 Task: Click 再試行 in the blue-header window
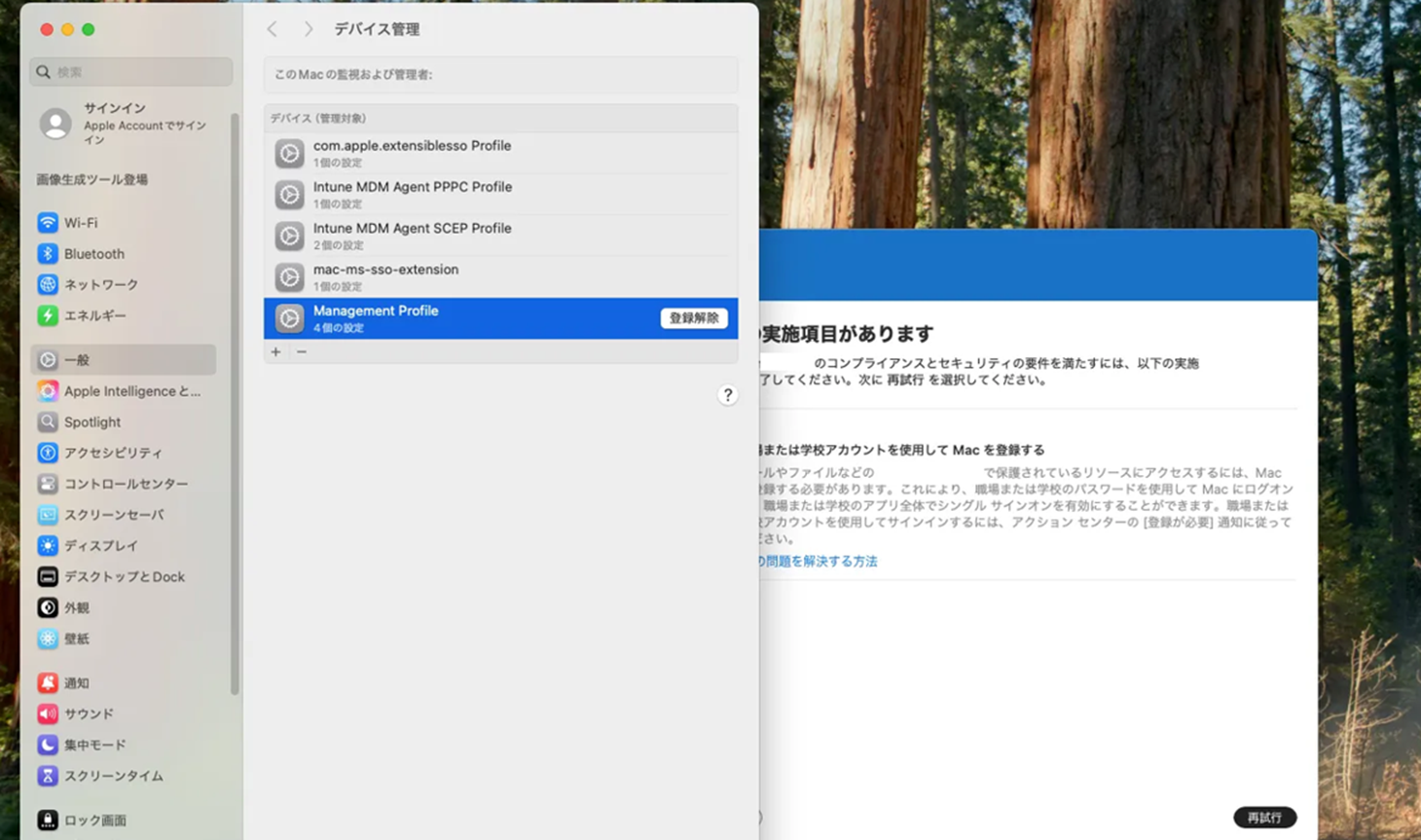pyautogui.click(x=1264, y=818)
